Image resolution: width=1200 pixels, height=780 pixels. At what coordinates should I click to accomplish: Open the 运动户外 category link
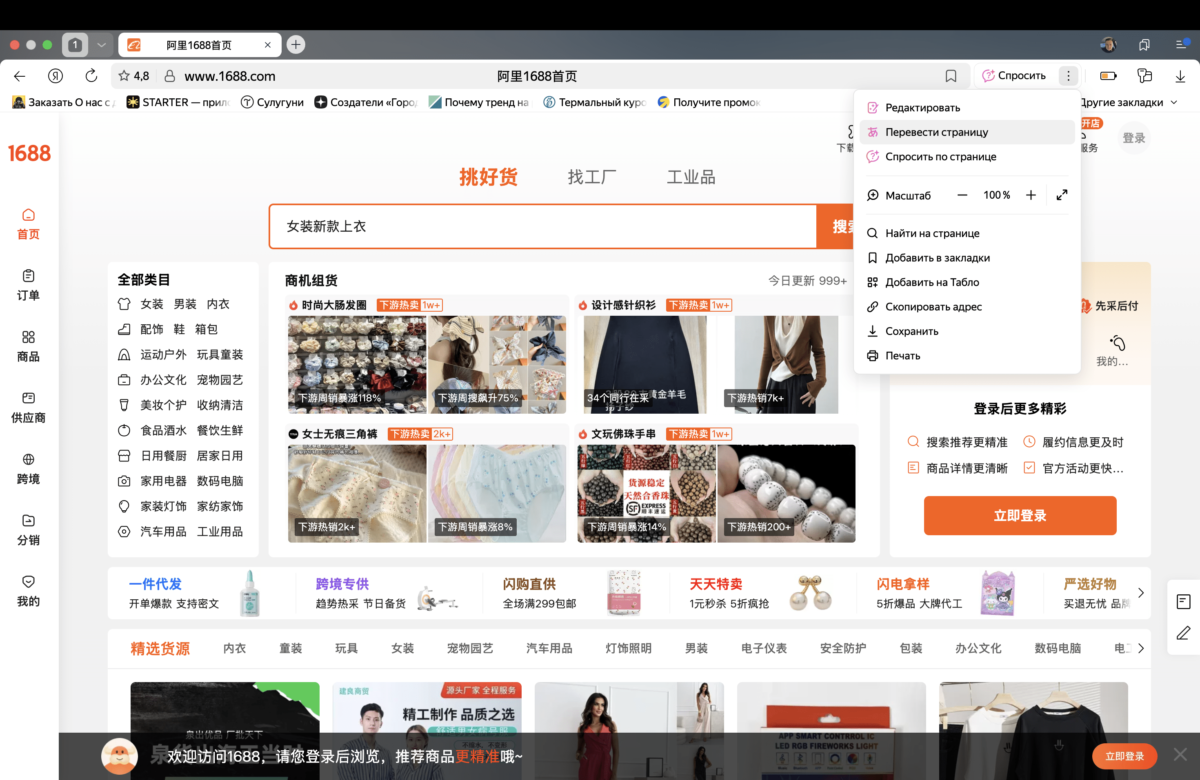coord(163,355)
